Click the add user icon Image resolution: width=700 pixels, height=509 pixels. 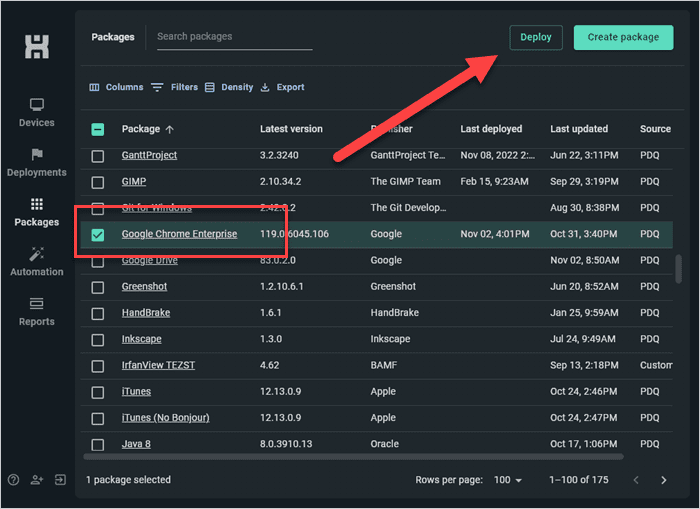point(37,480)
